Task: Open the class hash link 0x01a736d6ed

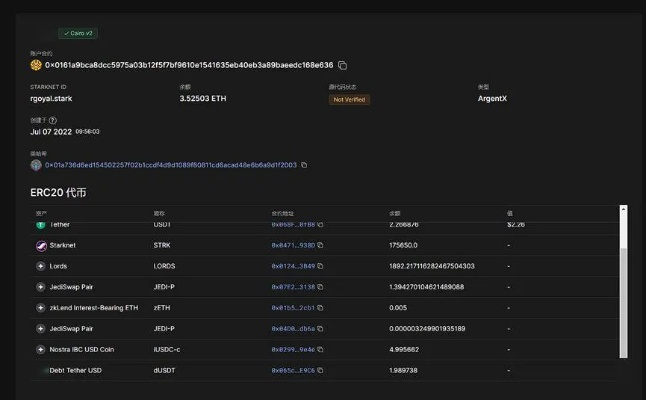Action: click(x=170, y=165)
